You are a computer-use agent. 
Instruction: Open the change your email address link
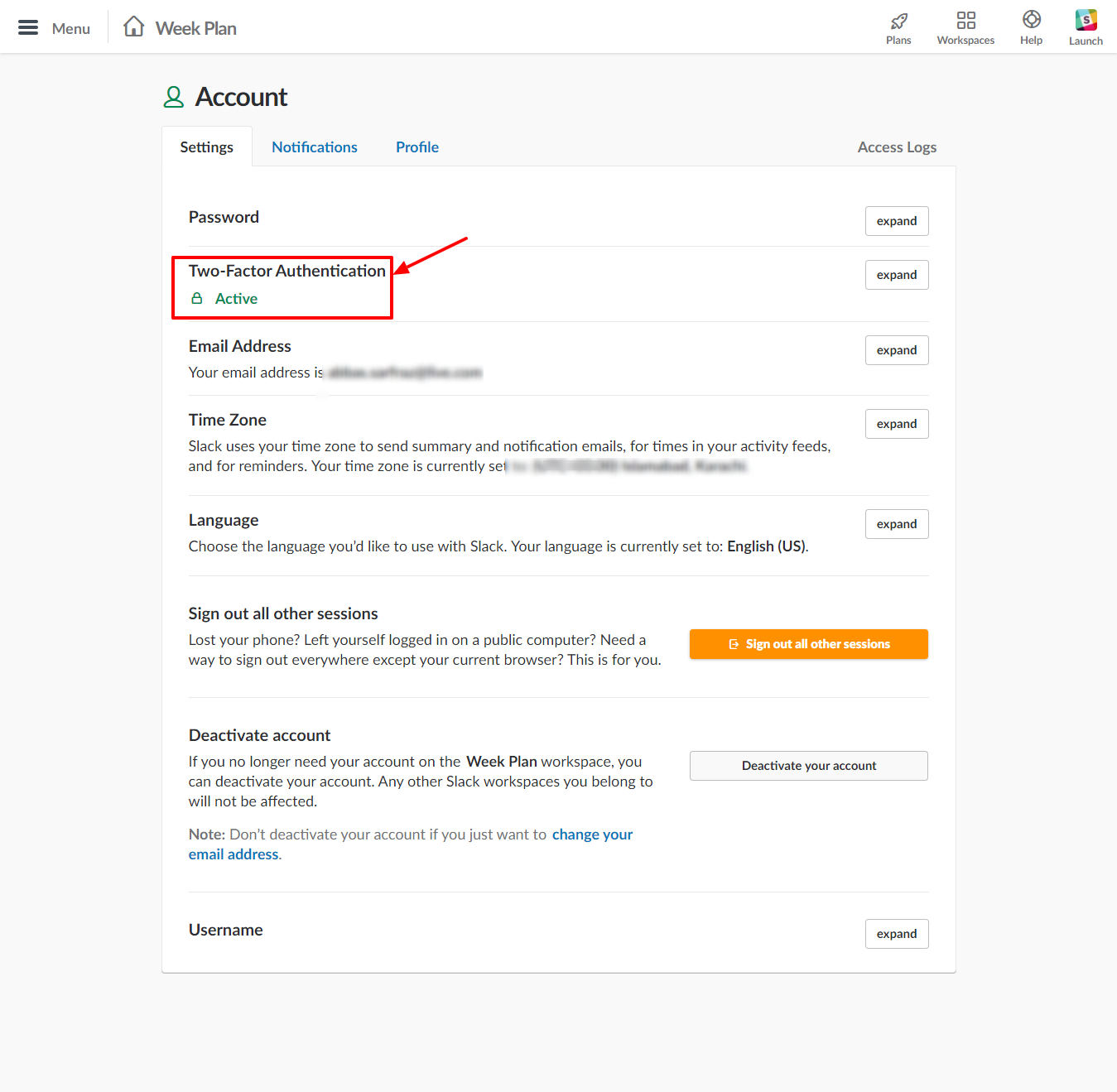coord(592,834)
